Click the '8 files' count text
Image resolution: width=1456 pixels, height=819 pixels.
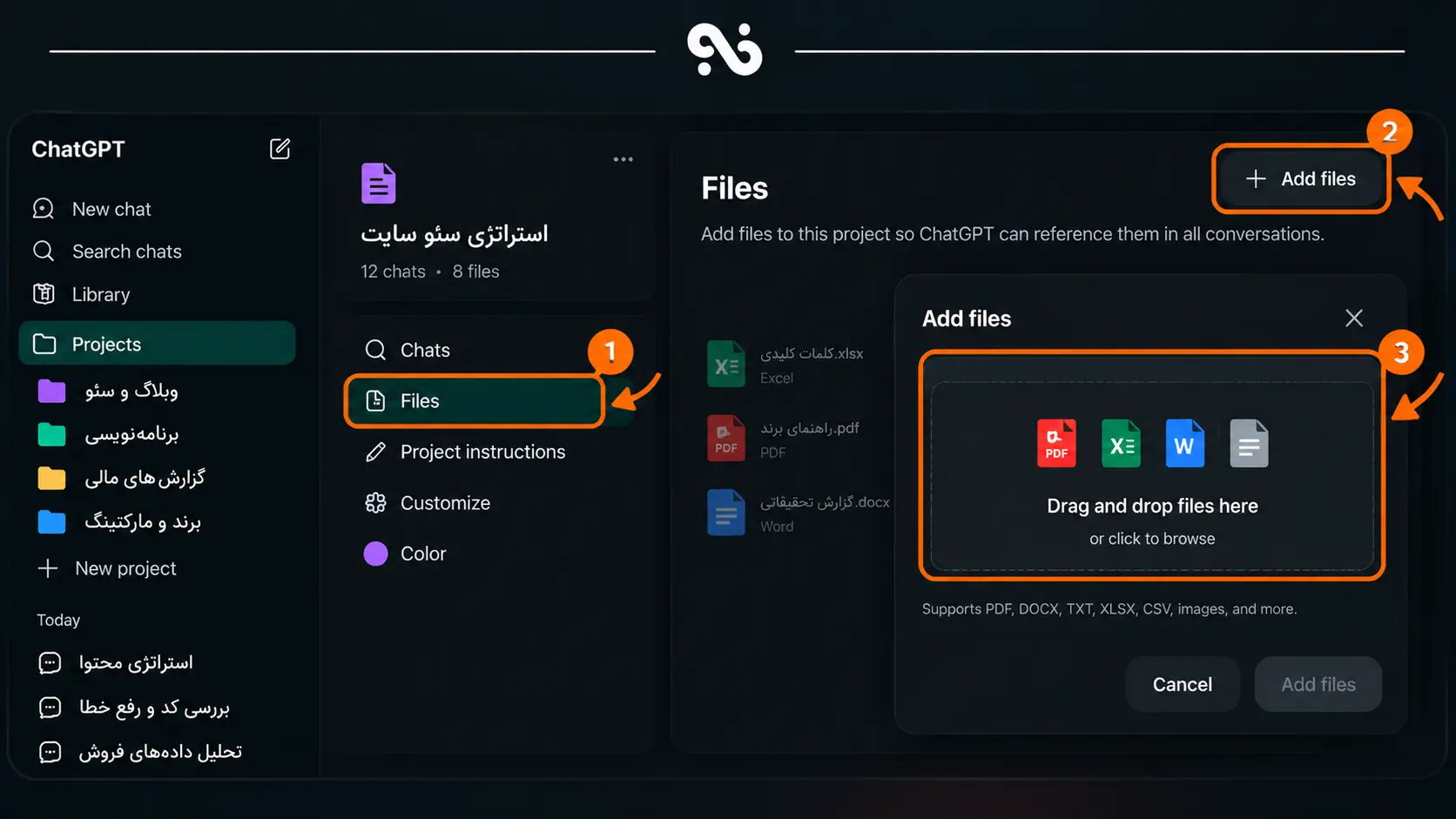click(x=475, y=272)
